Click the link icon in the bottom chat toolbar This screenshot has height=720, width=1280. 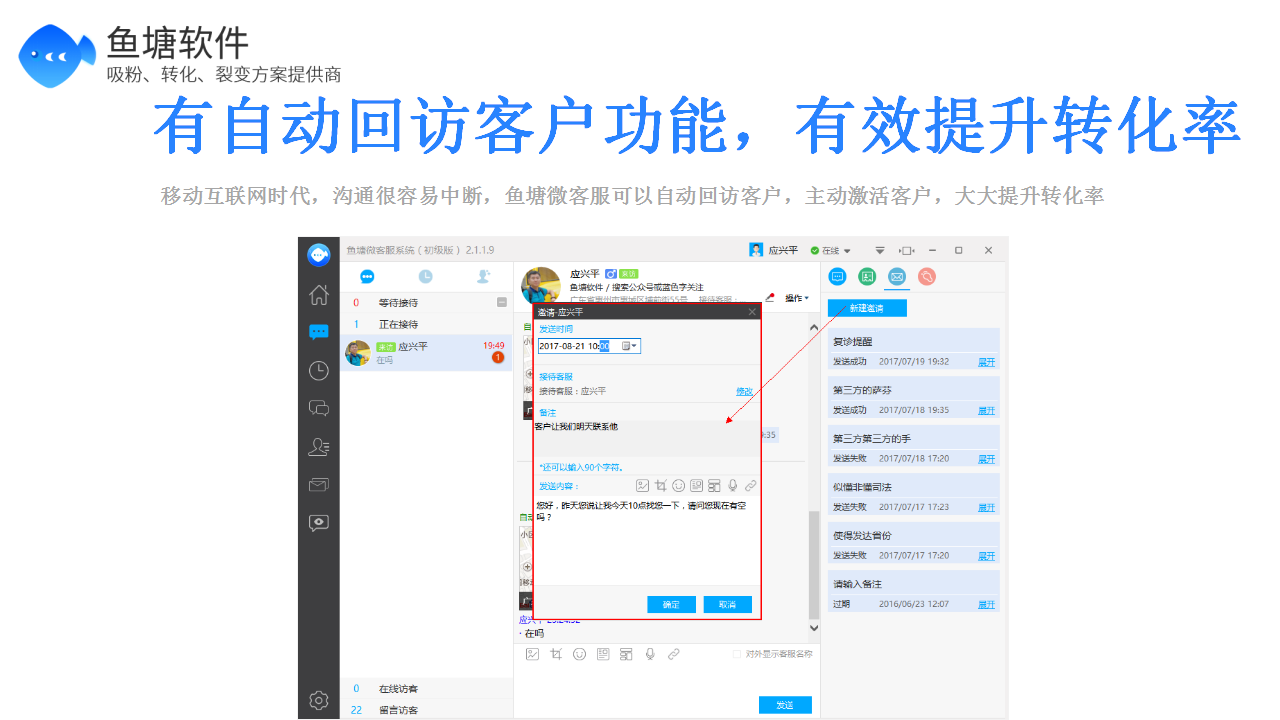click(x=673, y=654)
